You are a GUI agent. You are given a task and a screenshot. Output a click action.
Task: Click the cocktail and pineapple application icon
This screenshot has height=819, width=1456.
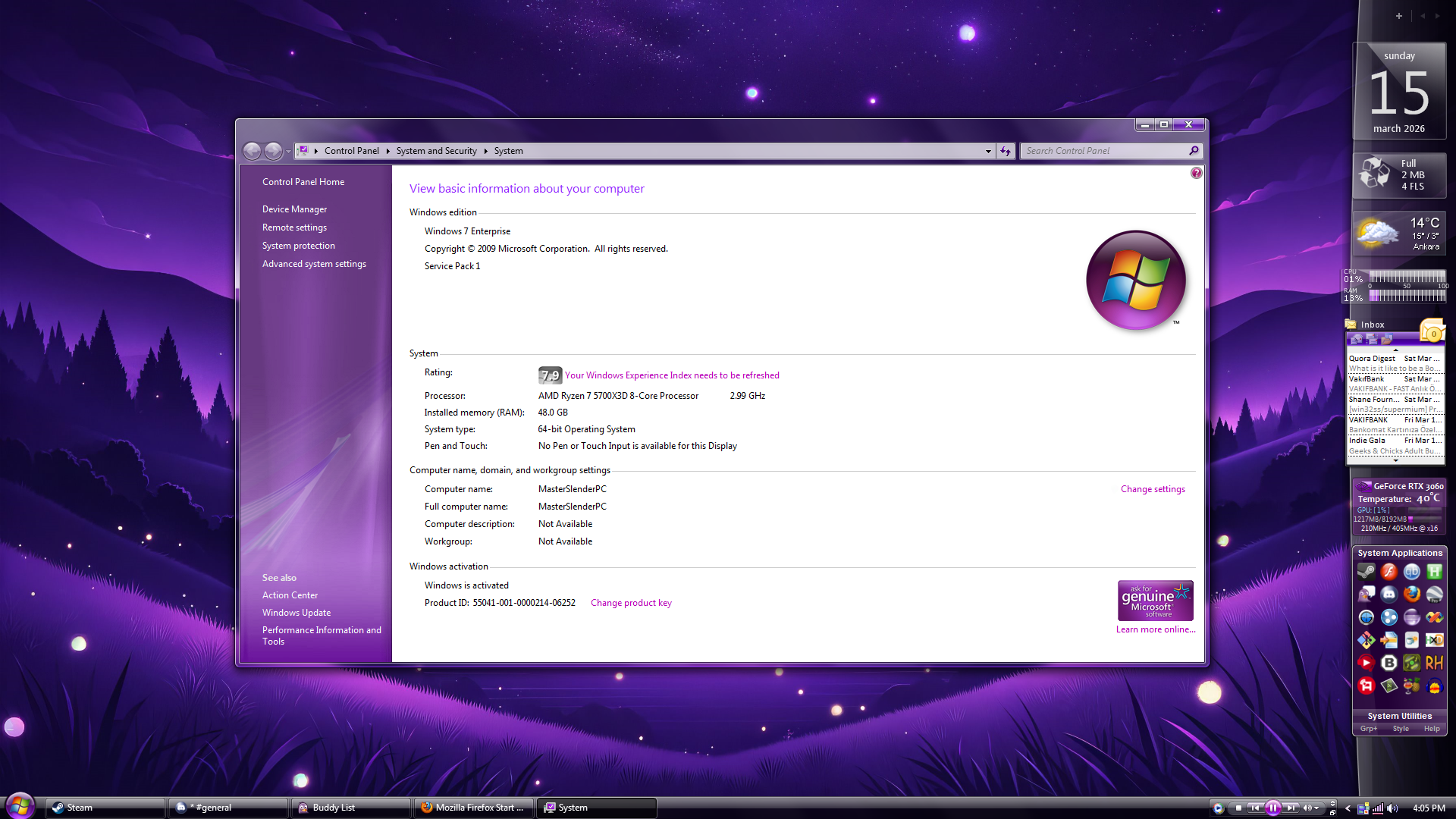click(x=1411, y=686)
